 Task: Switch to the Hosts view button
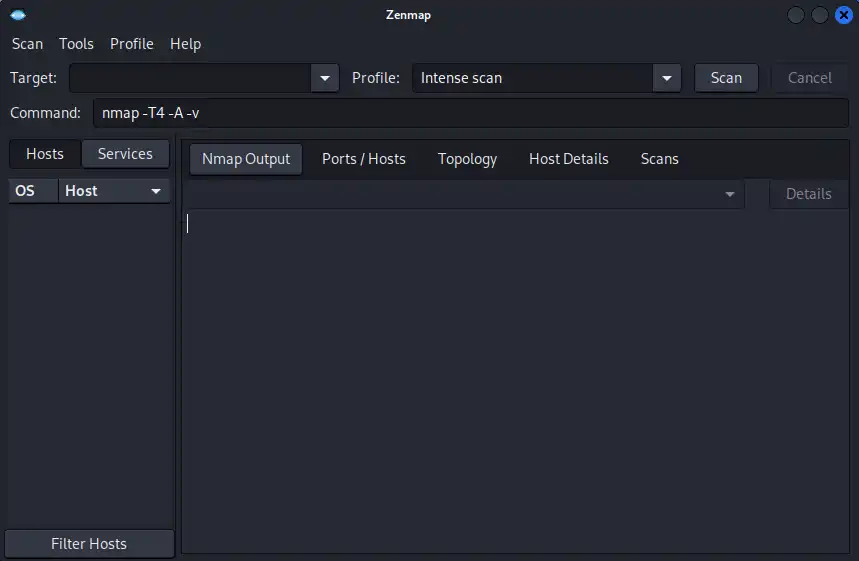pyautogui.click(x=45, y=154)
